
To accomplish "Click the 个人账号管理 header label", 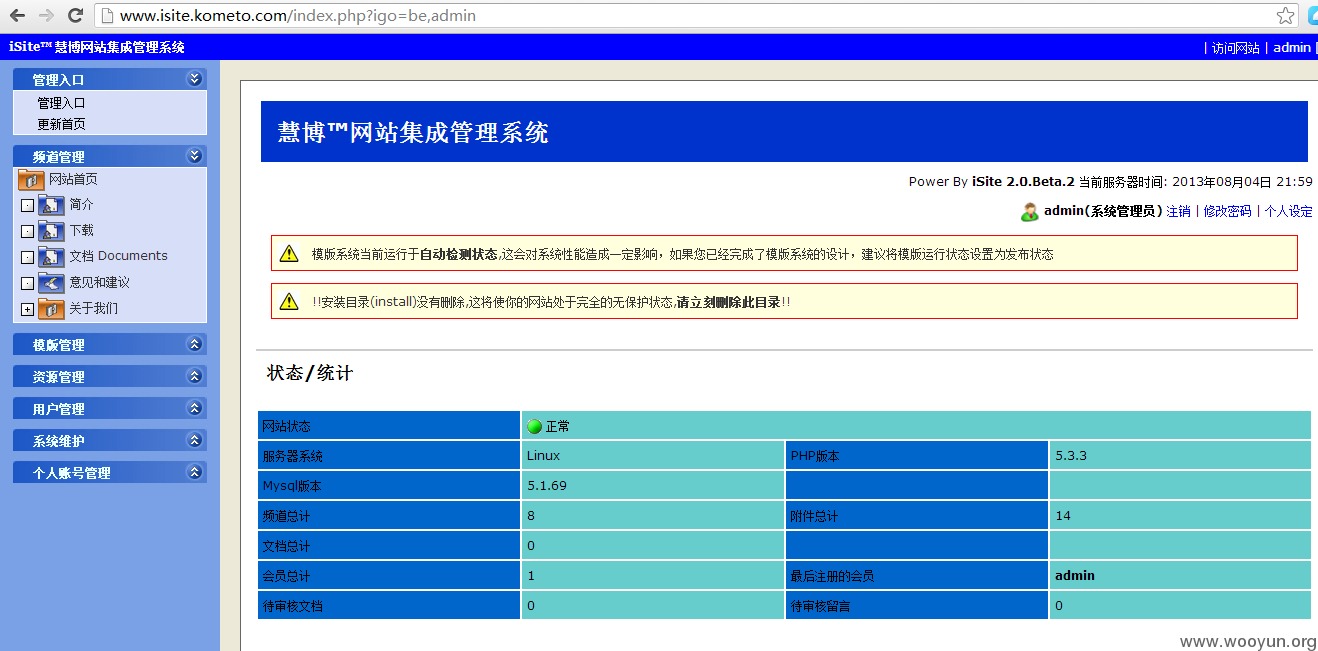I will click(71, 473).
